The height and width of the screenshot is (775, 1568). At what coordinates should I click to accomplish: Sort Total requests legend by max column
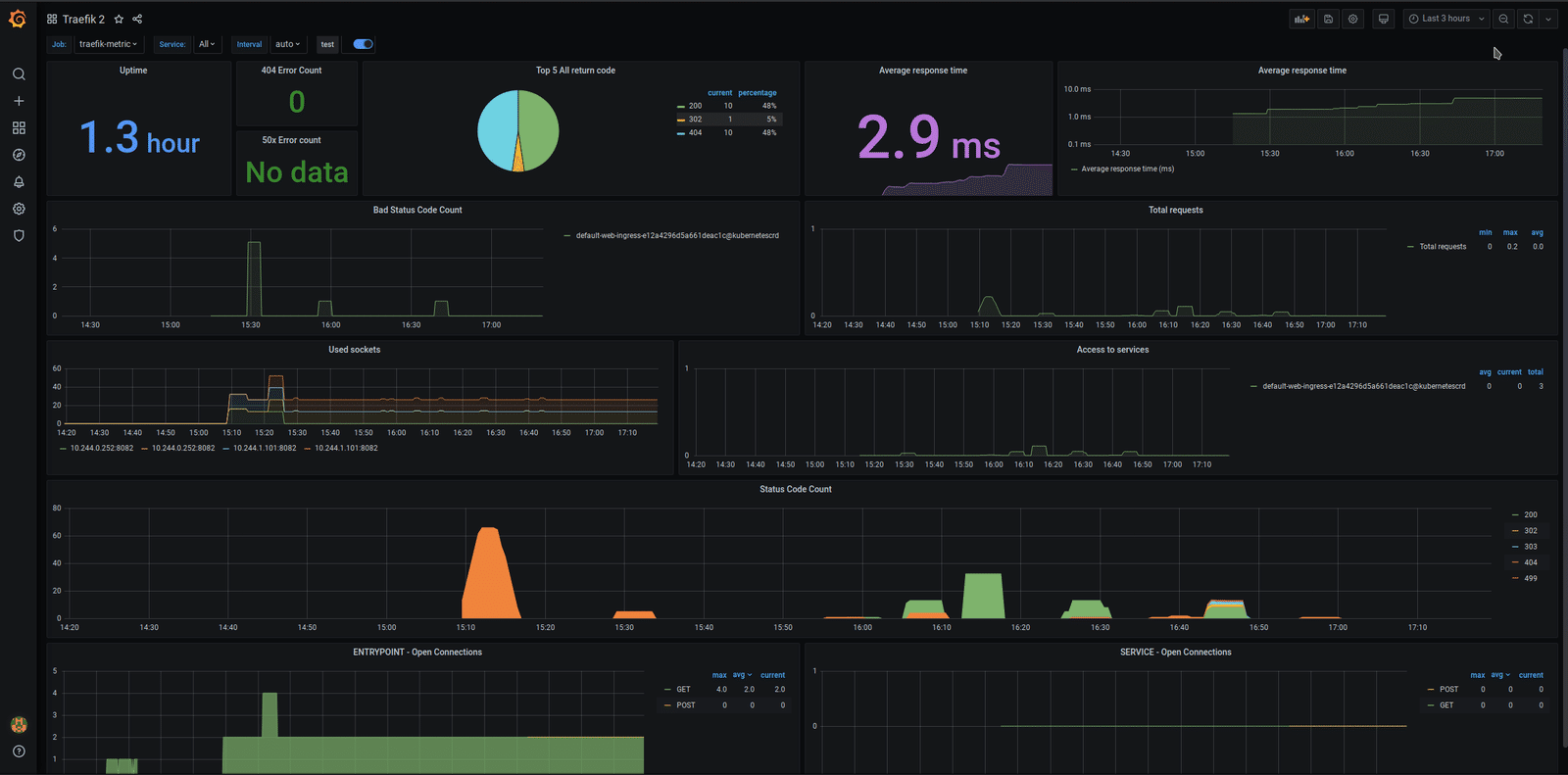(1510, 233)
